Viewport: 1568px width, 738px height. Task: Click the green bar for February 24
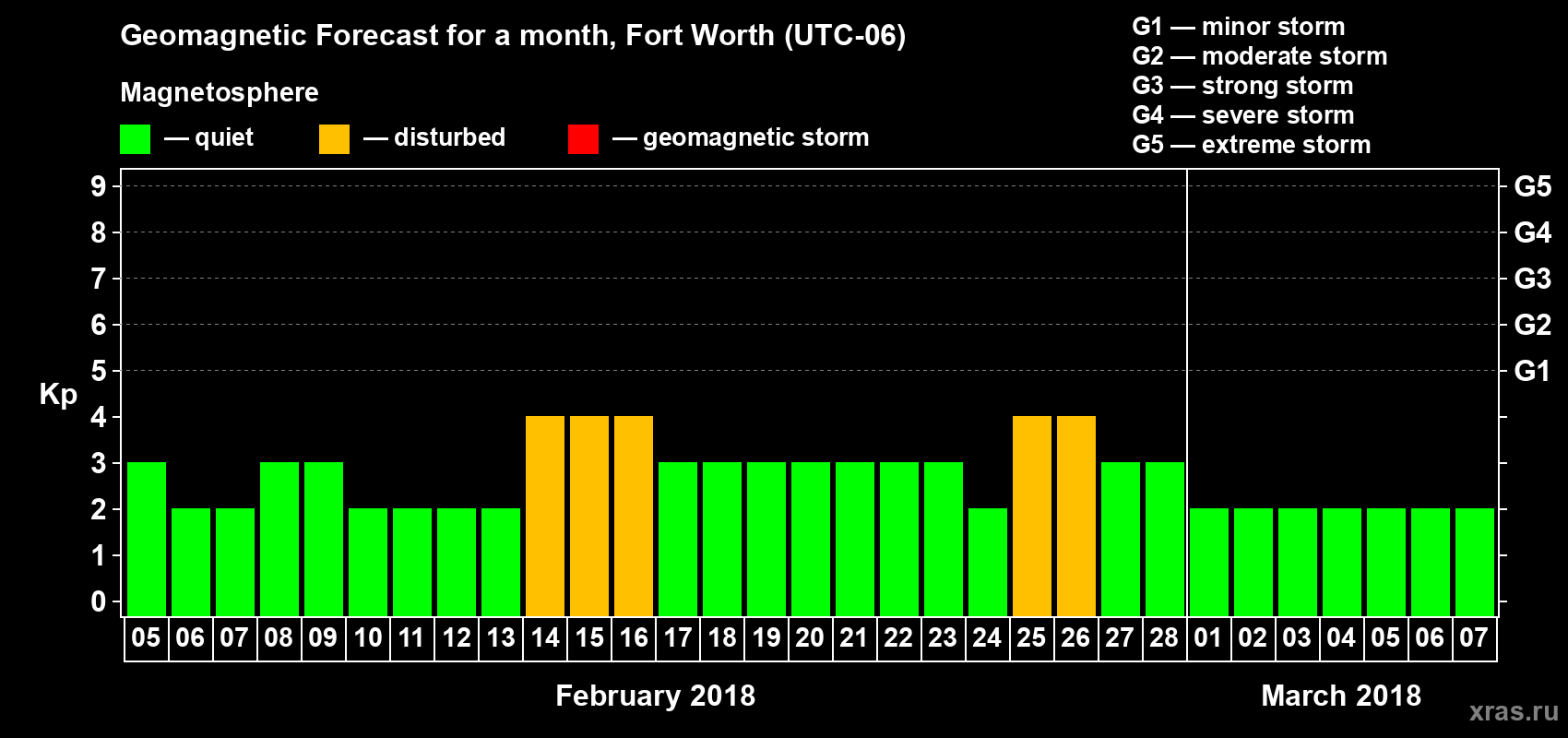click(988, 562)
